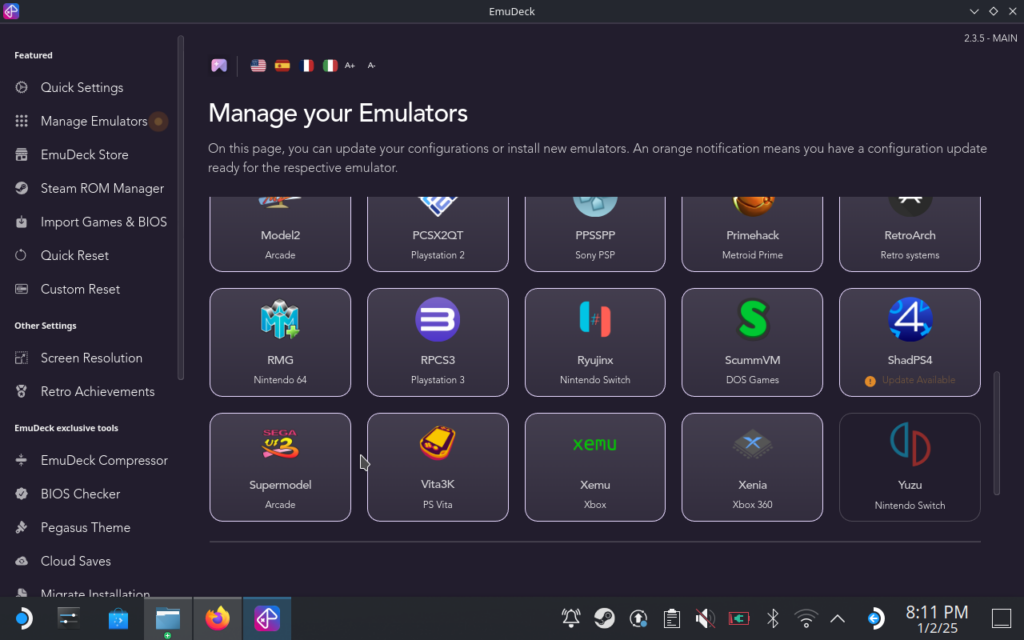Open the clipboard tray icon
1024x640 pixels.
(x=672, y=618)
